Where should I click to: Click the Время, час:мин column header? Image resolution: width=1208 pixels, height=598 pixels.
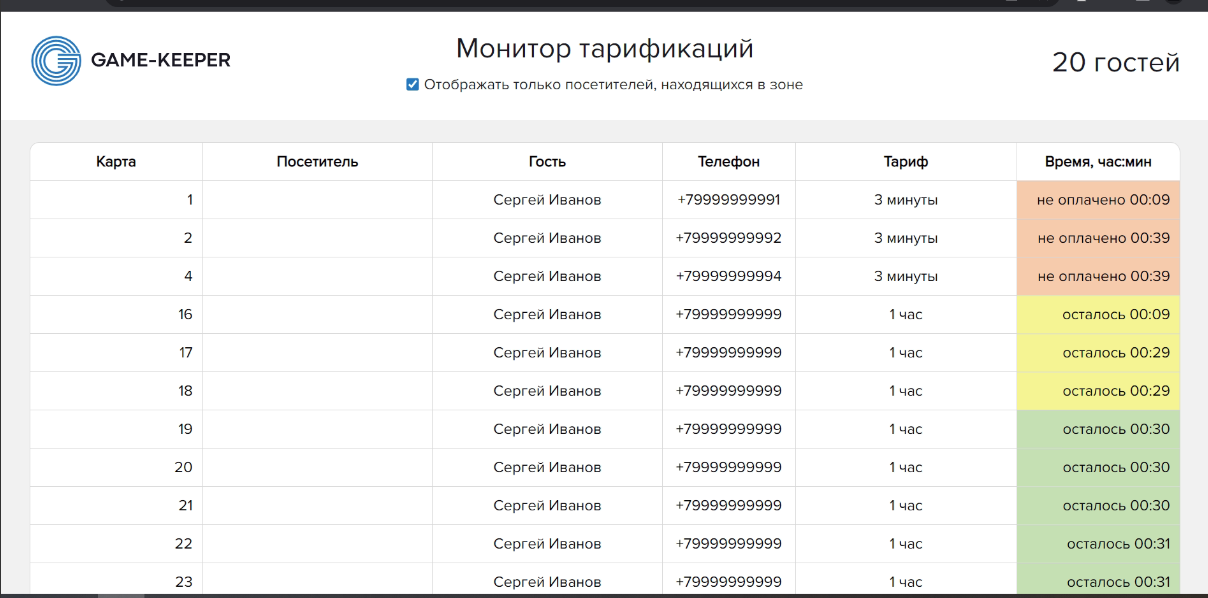click(x=1098, y=162)
